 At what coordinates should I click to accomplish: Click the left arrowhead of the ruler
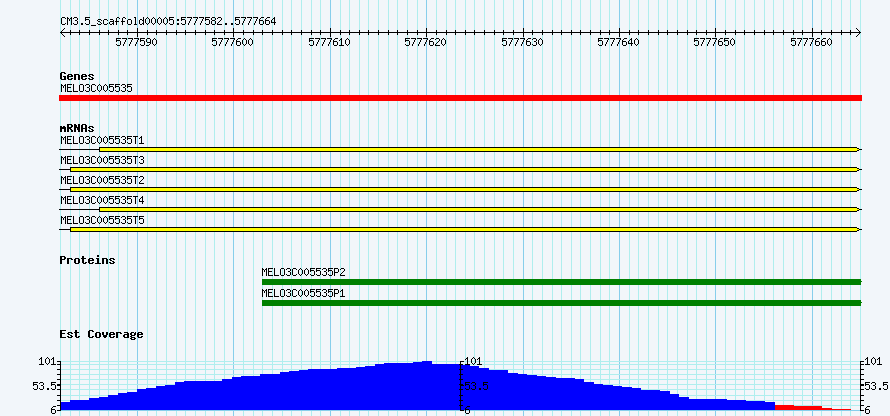62,33
